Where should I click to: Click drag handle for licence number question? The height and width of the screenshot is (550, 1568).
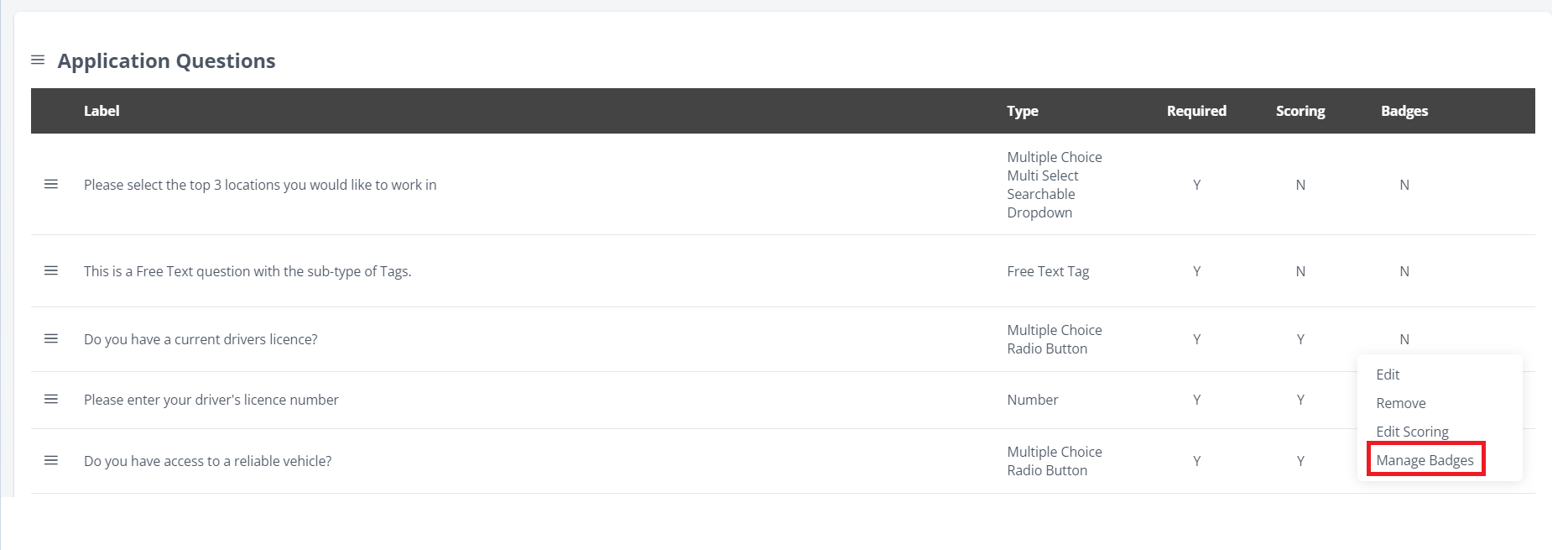tap(51, 399)
